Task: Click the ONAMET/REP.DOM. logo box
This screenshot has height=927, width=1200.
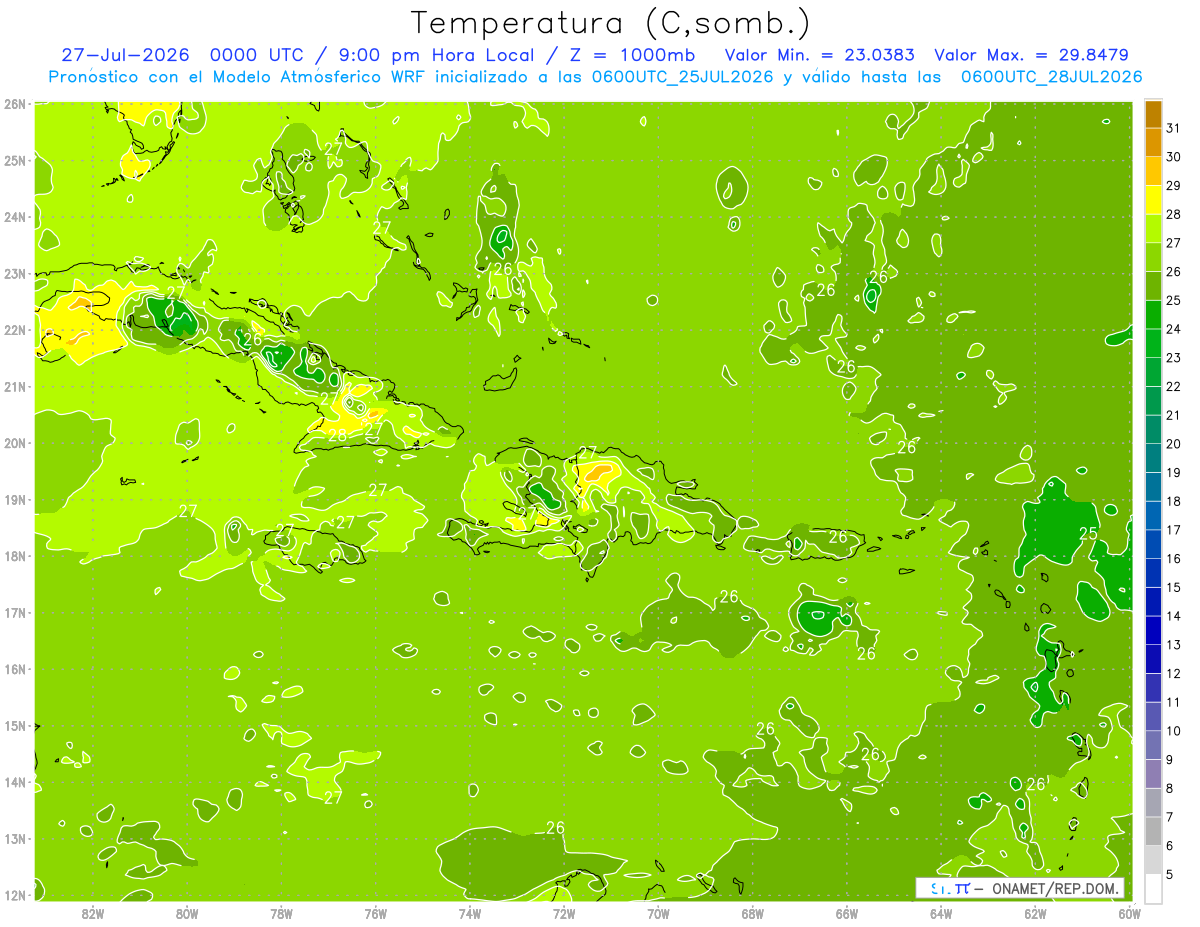Action: [1020, 888]
